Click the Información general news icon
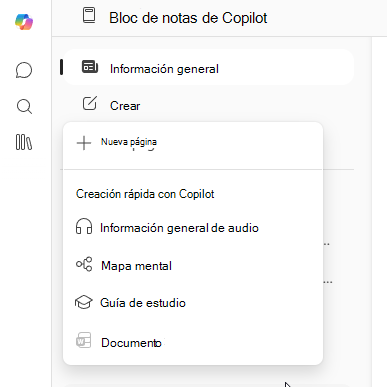The width and height of the screenshot is (387, 387). click(90, 67)
